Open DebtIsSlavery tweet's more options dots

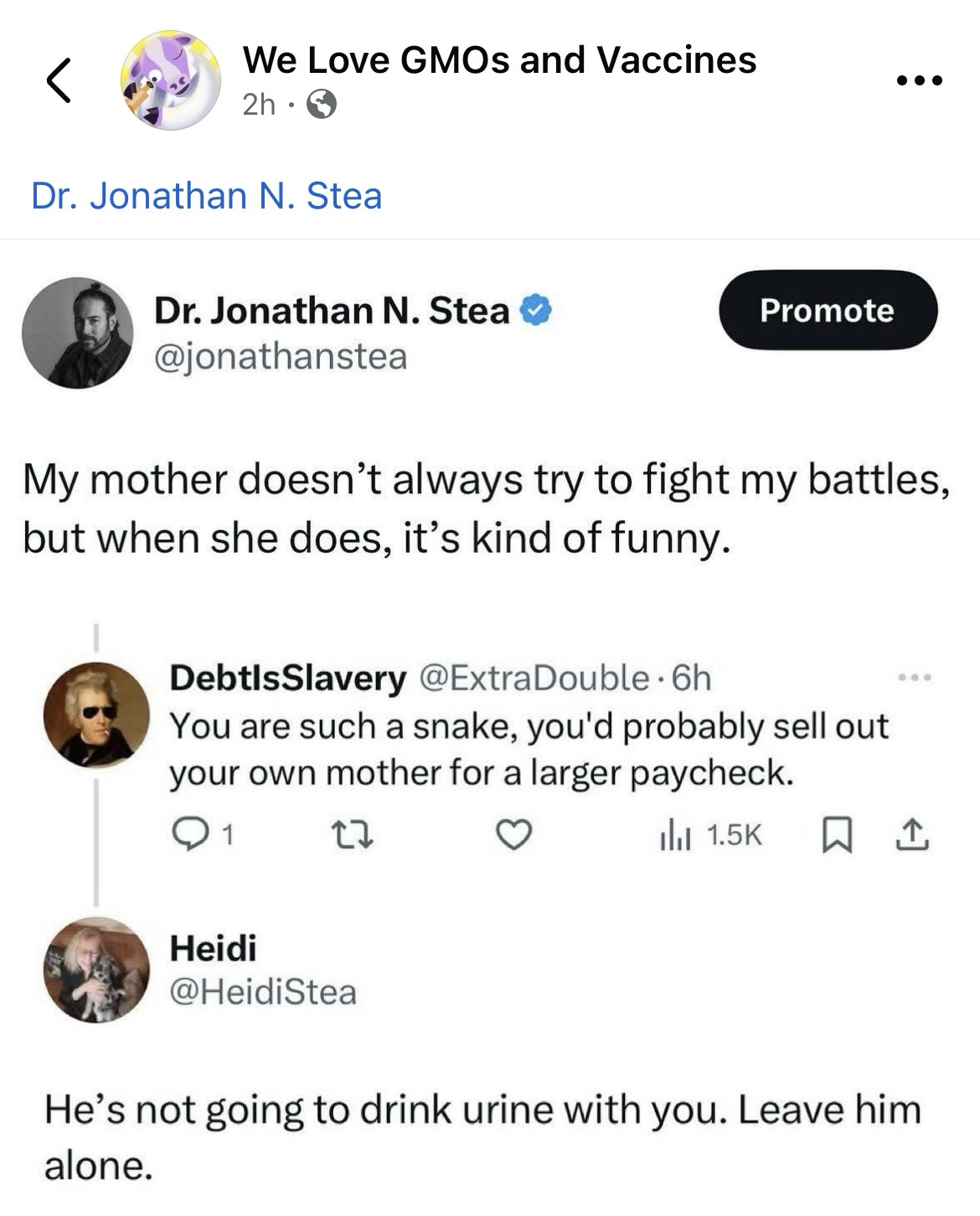click(x=914, y=677)
